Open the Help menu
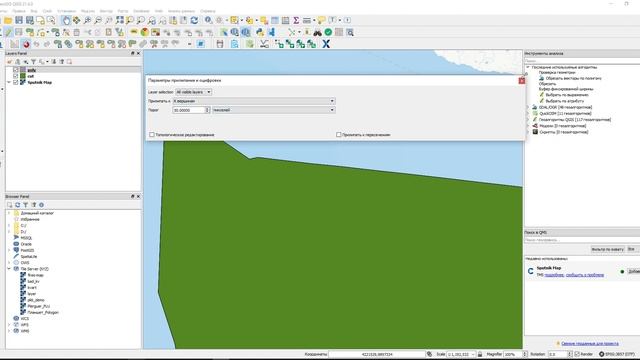The height and width of the screenshot is (360, 640). (208, 11)
